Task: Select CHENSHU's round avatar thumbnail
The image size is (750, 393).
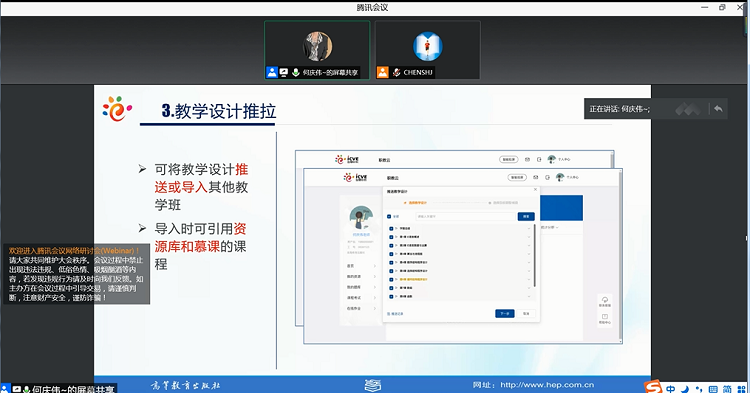Action: pos(428,46)
